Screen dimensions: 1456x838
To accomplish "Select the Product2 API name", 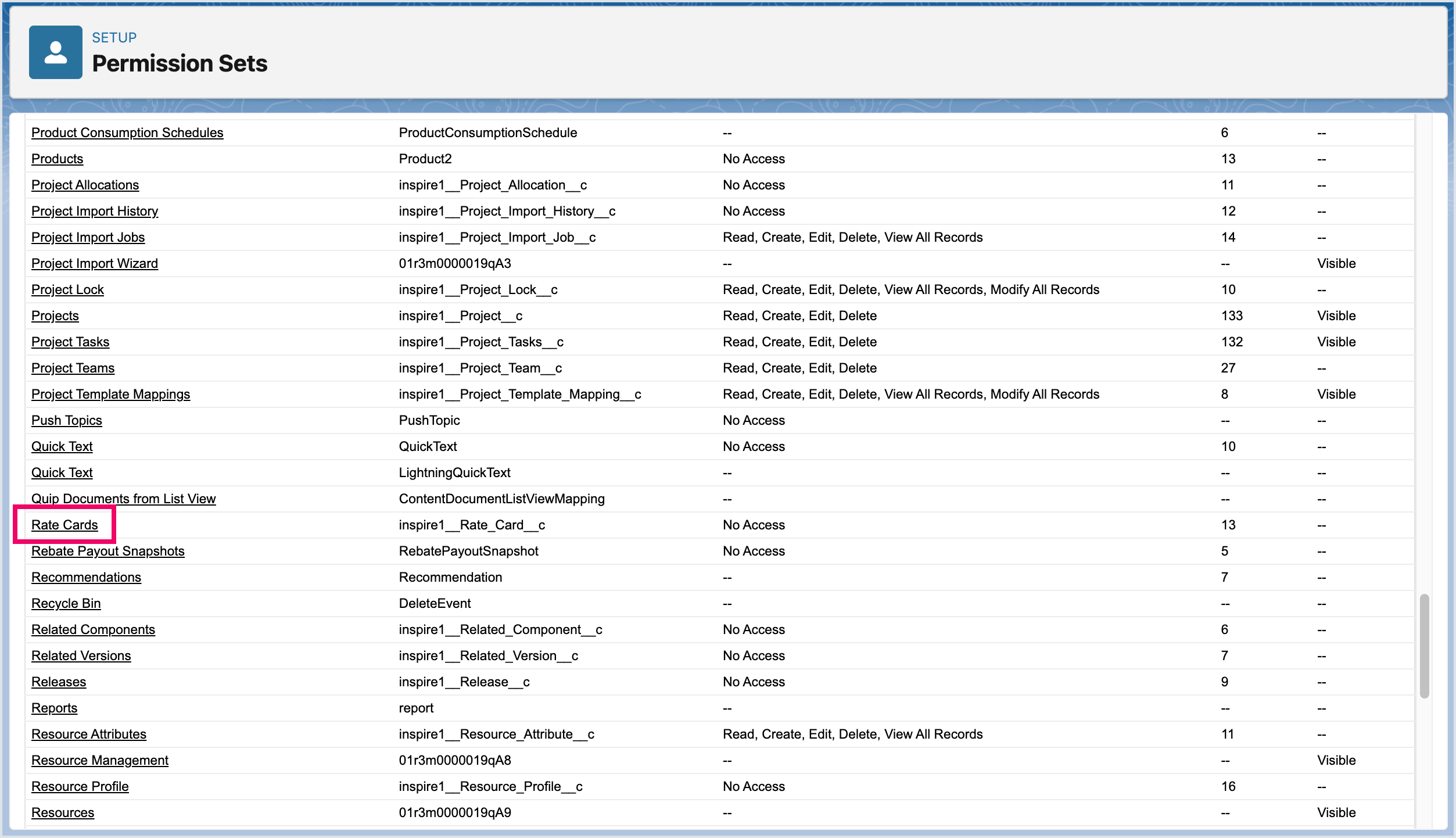I will point(425,159).
